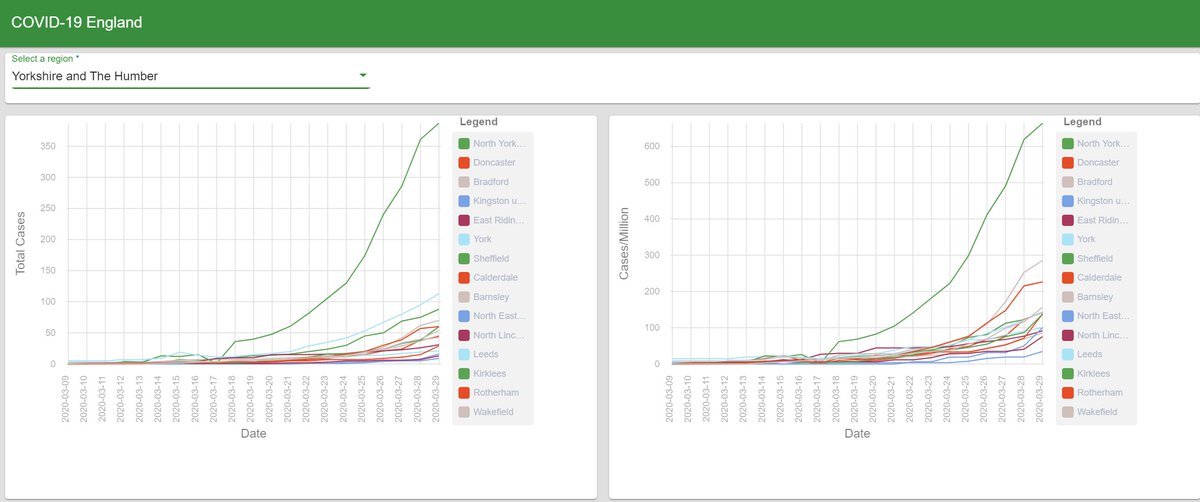Click the Date axis title under Total Cases chart

[x=253, y=434]
